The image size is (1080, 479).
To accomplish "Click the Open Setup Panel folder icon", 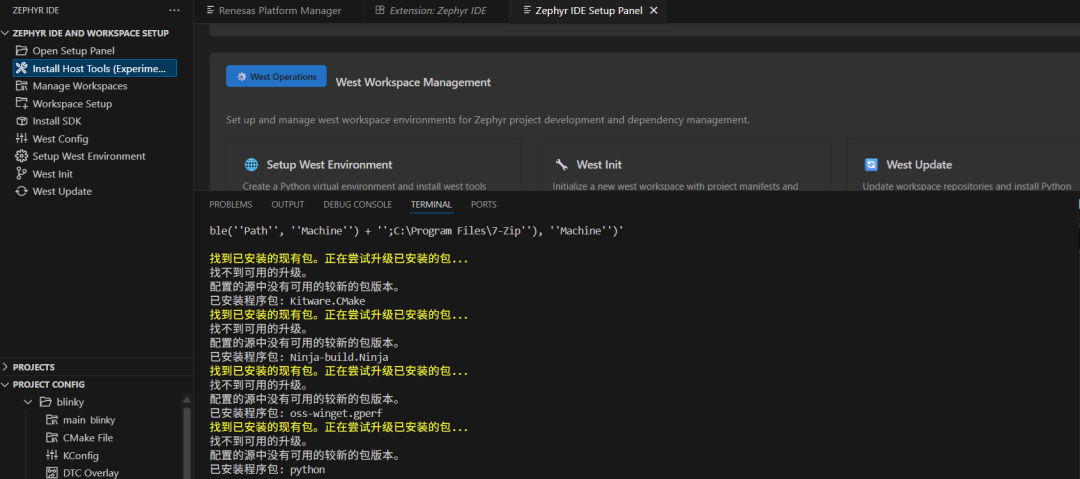I will pyautogui.click(x=22, y=51).
